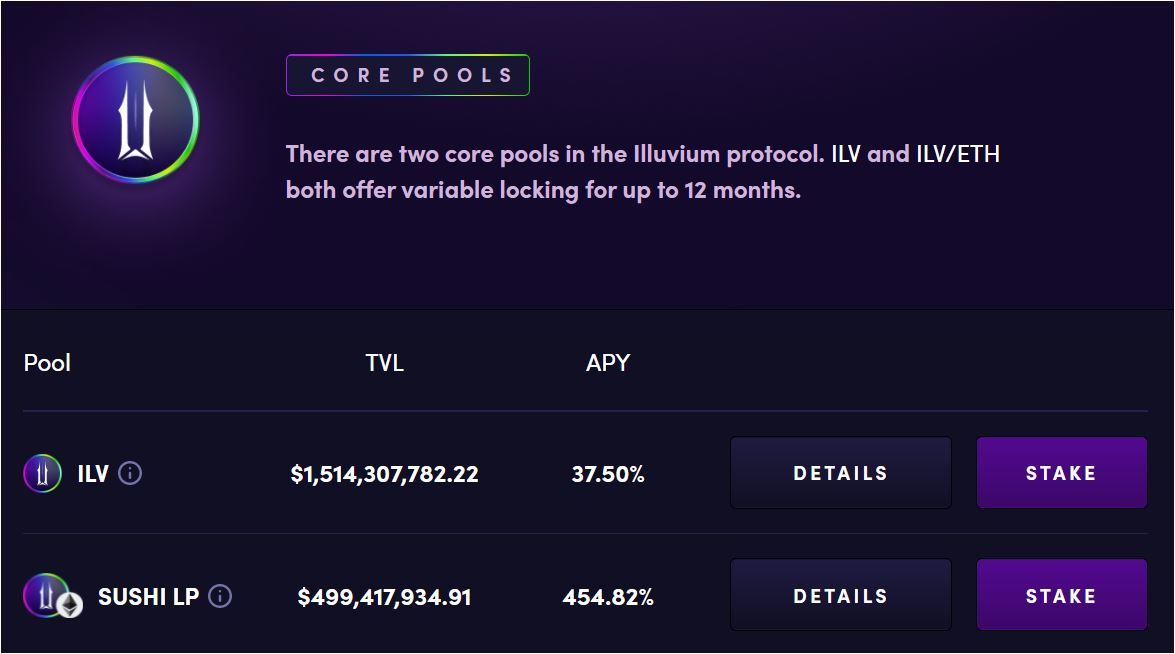The width and height of the screenshot is (1175, 654).
Task: Click the large Illuvium logo
Action: 136,120
